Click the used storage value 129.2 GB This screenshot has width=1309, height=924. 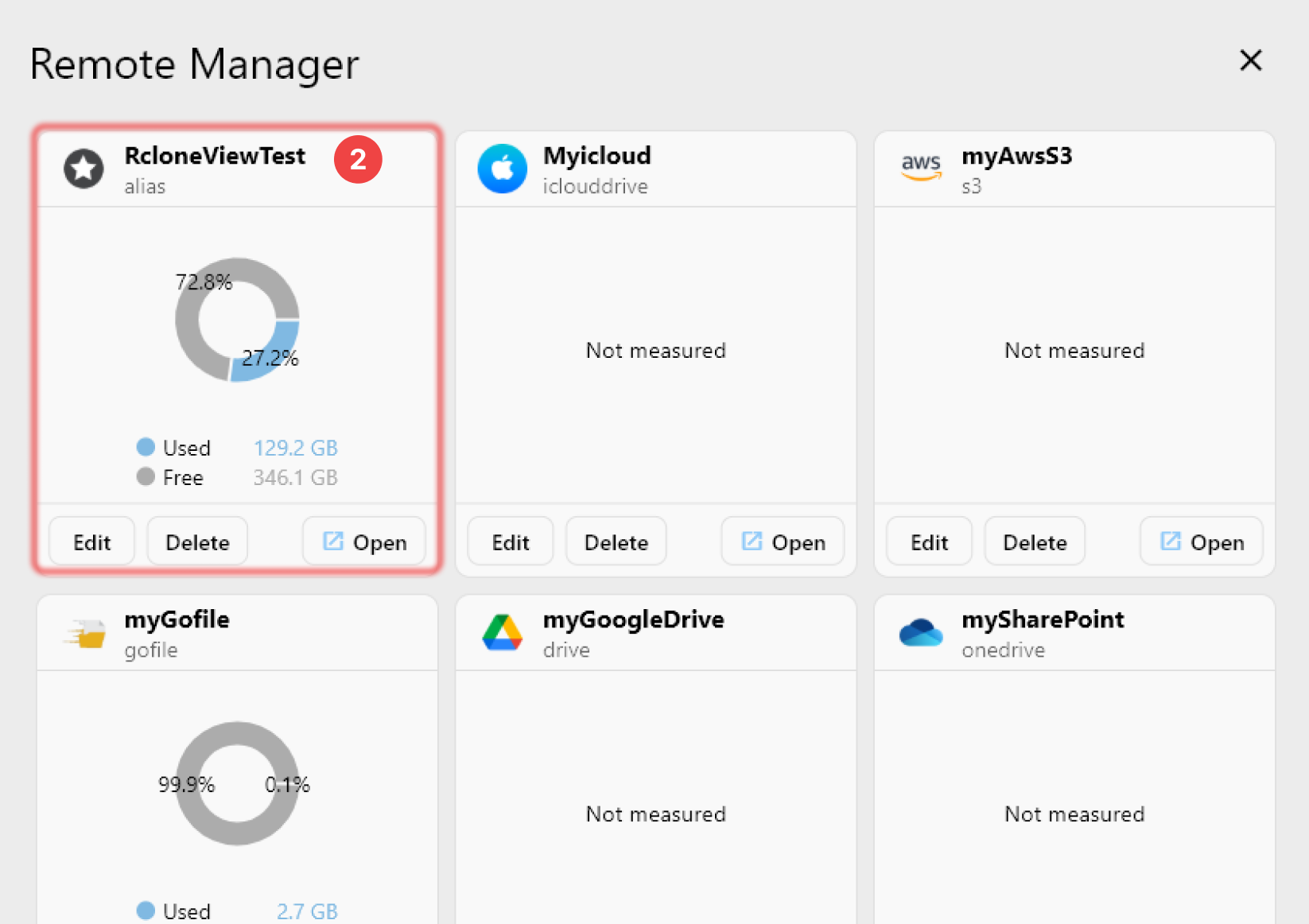click(295, 448)
